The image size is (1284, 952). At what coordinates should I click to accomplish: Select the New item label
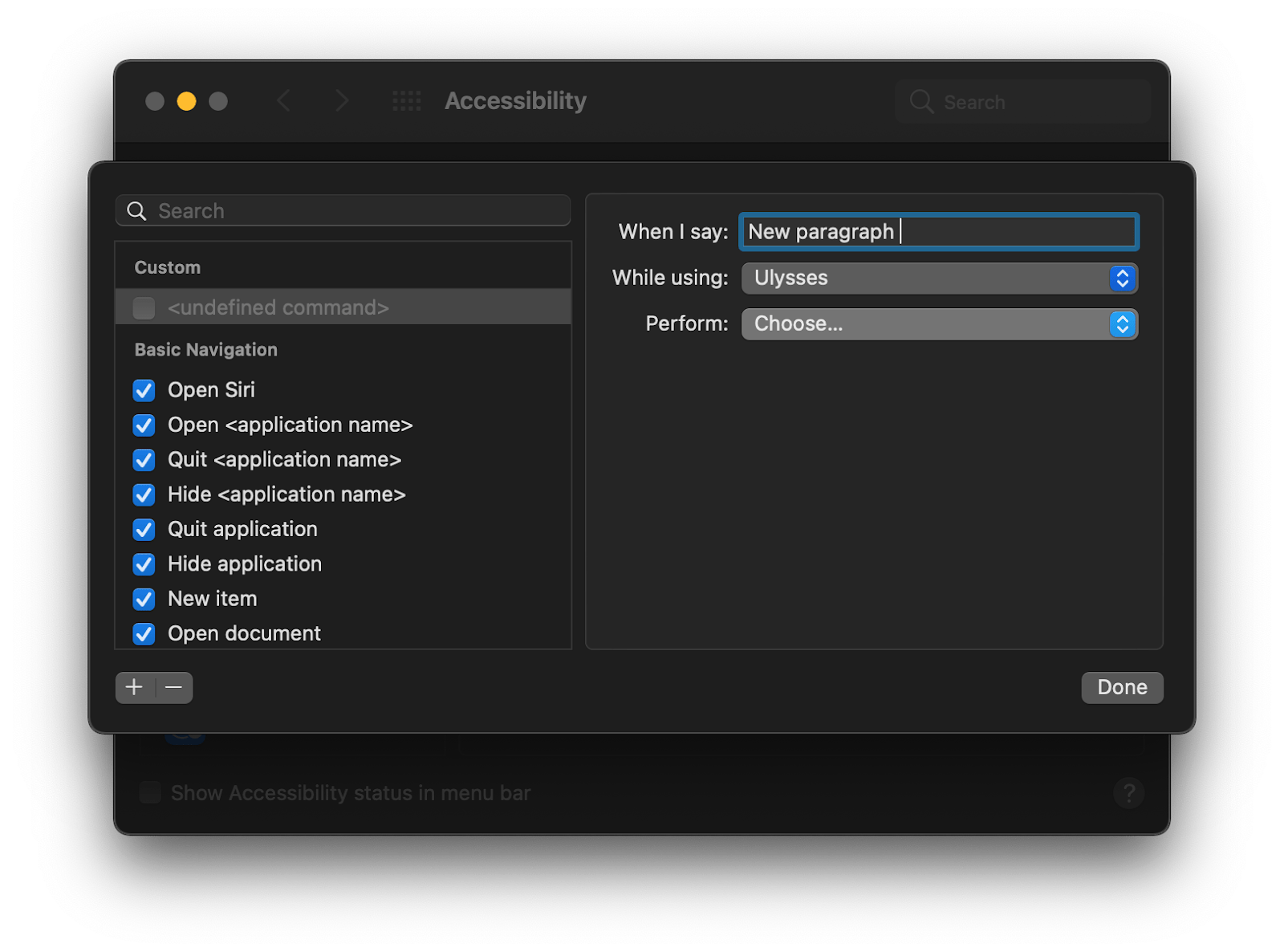(x=213, y=599)
